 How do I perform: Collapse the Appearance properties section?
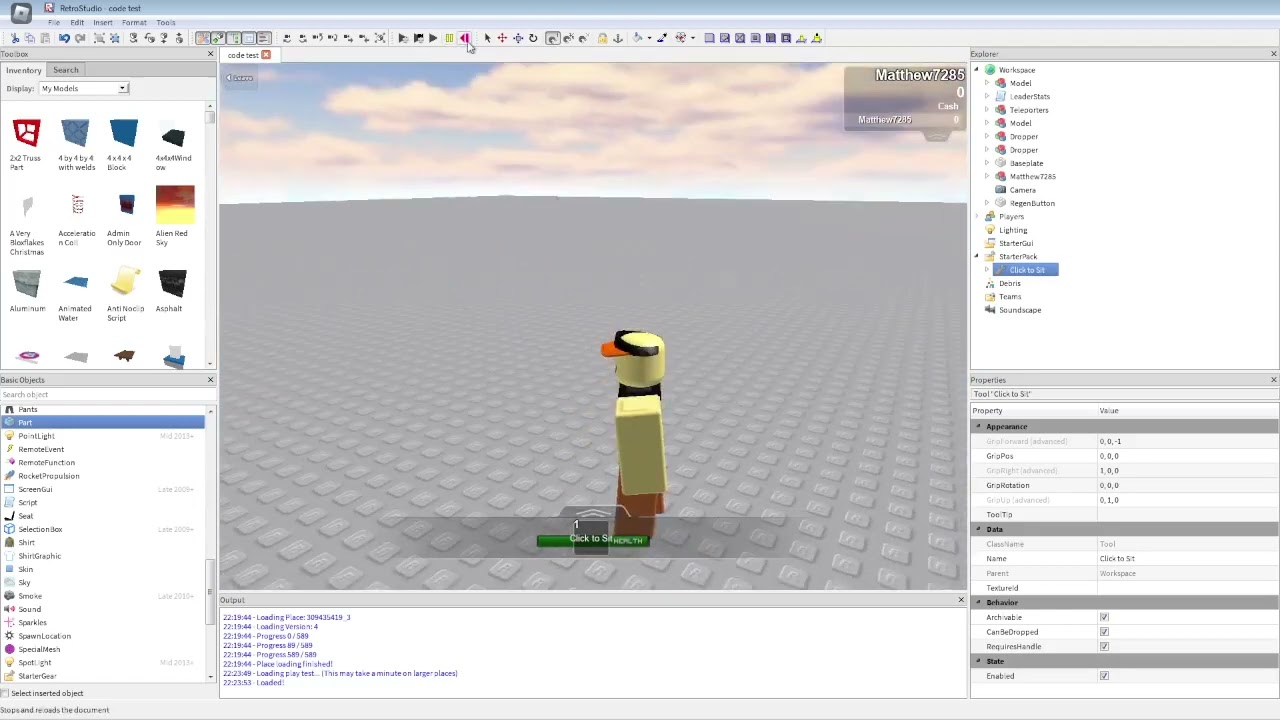coord(979,427)
